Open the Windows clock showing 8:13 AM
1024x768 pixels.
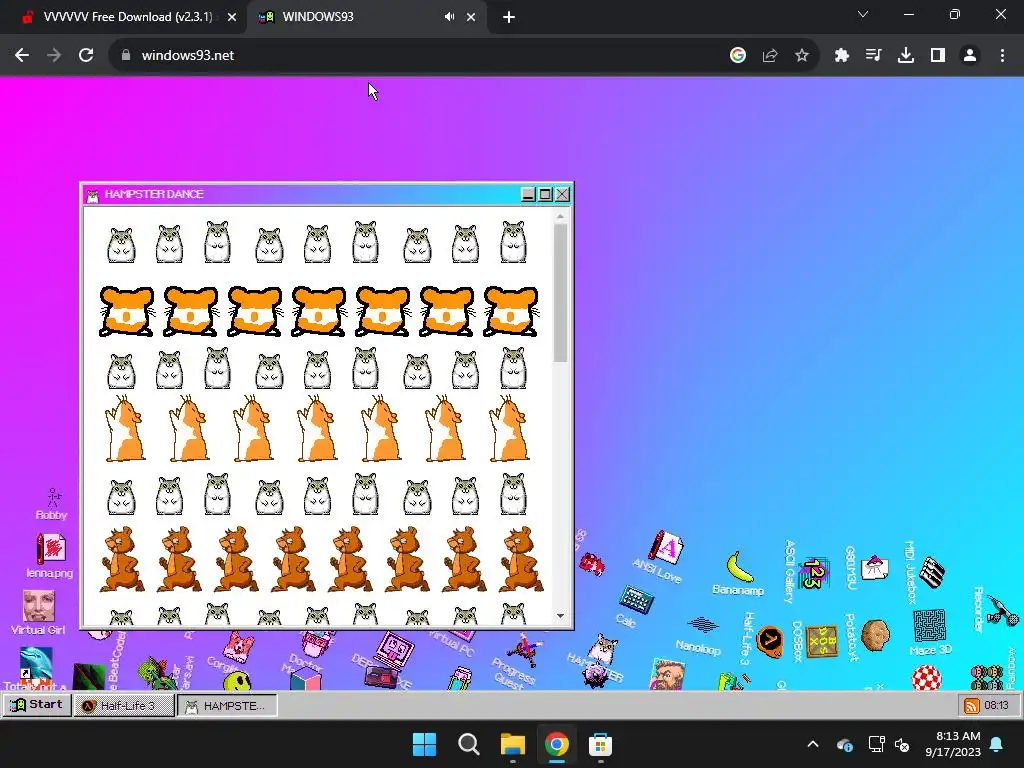click(x=953, y=744)
